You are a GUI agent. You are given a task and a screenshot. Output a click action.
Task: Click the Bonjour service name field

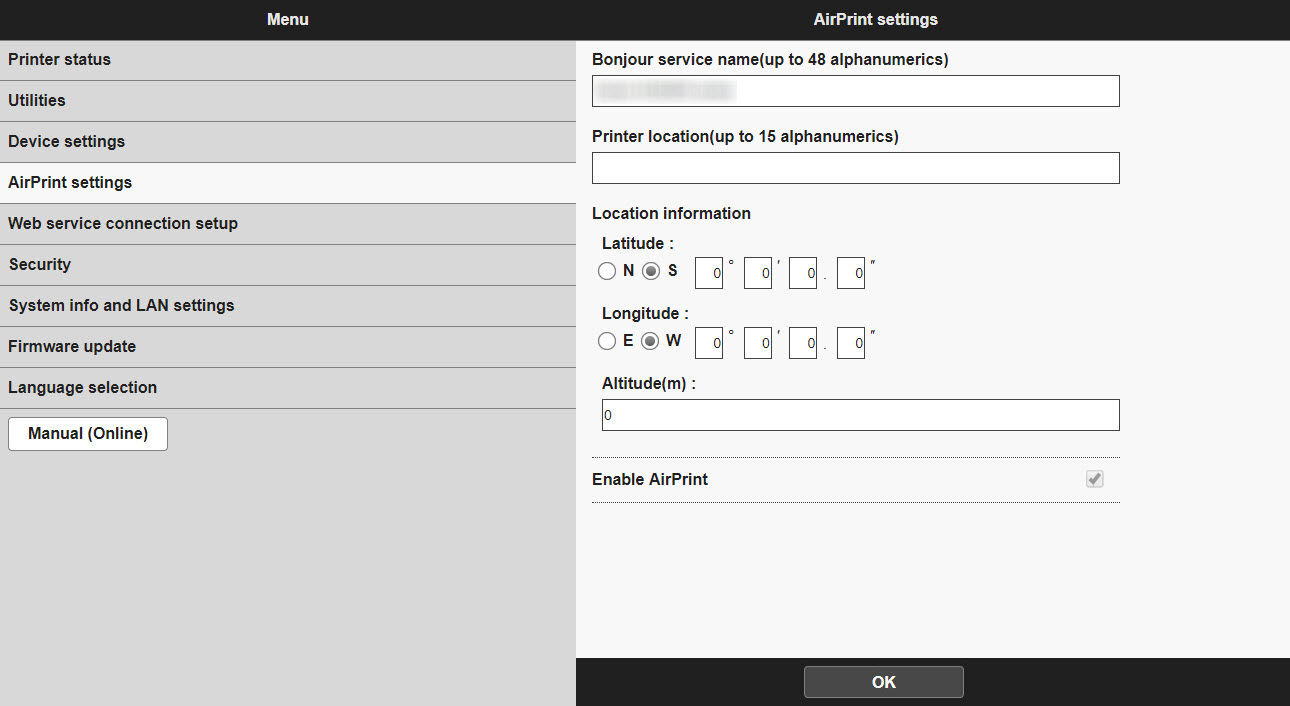click(x=855, y=91)
